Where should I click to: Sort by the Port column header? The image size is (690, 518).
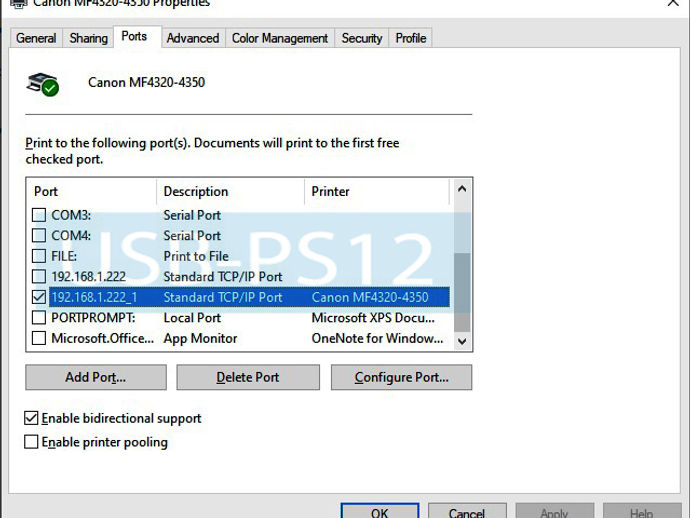(92, 191)
